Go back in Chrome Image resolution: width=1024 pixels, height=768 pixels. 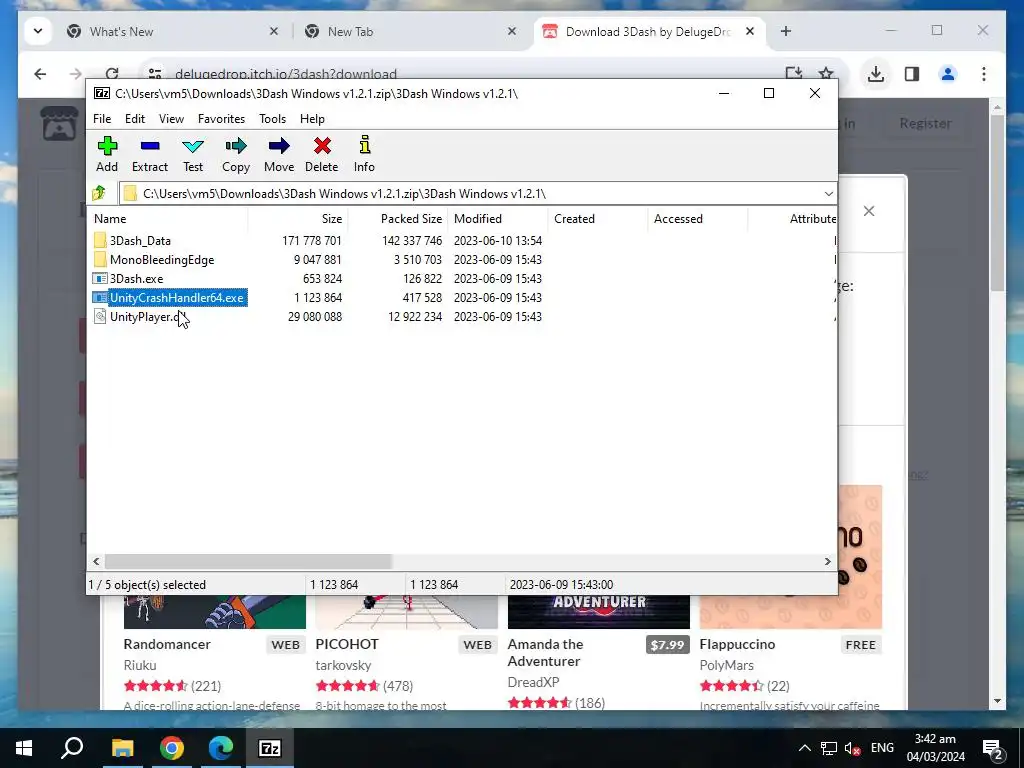pos(40,74)
